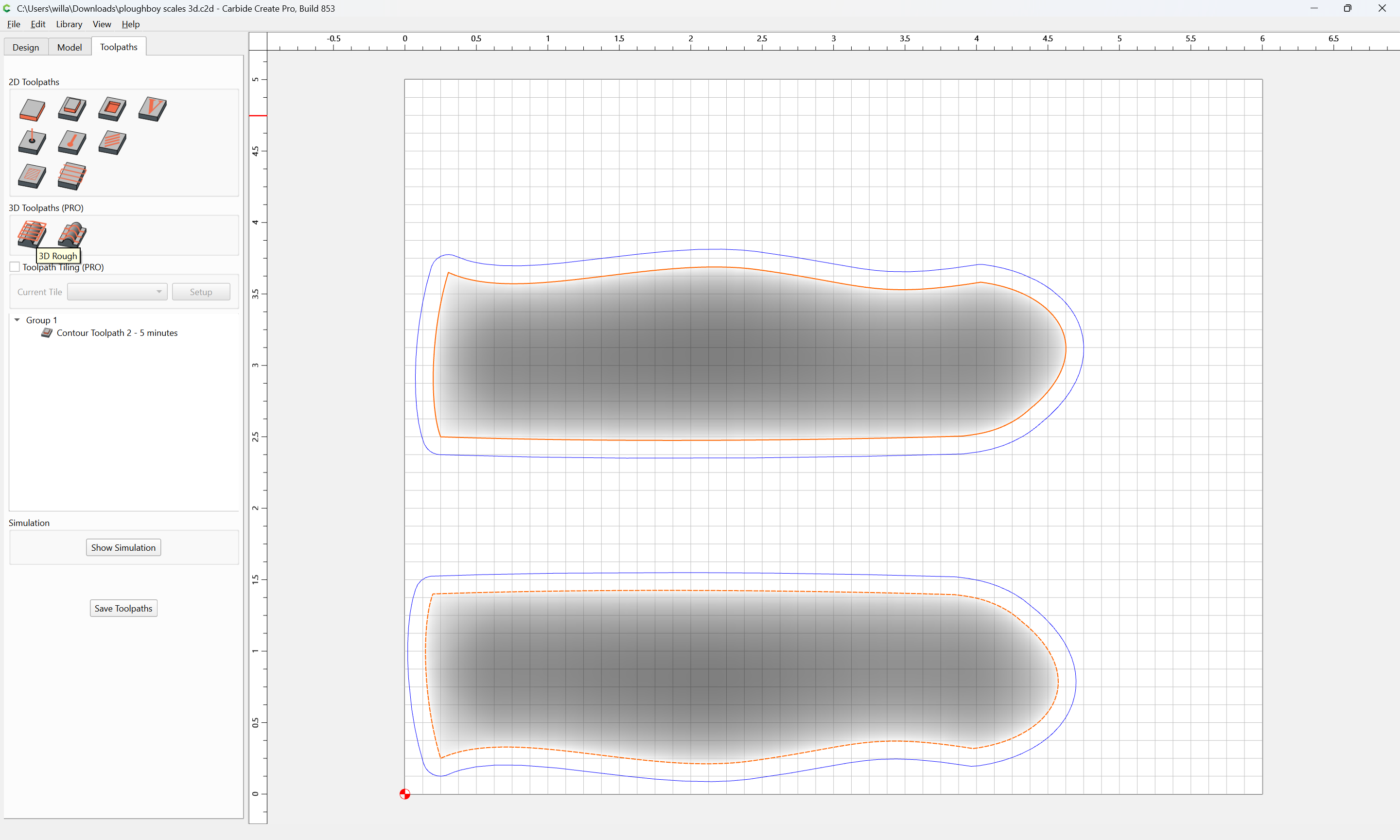Viewport: 1400px width, 840px height.
Task: Select Contour Toolpath 2 in the list
Action: point(117,333)
